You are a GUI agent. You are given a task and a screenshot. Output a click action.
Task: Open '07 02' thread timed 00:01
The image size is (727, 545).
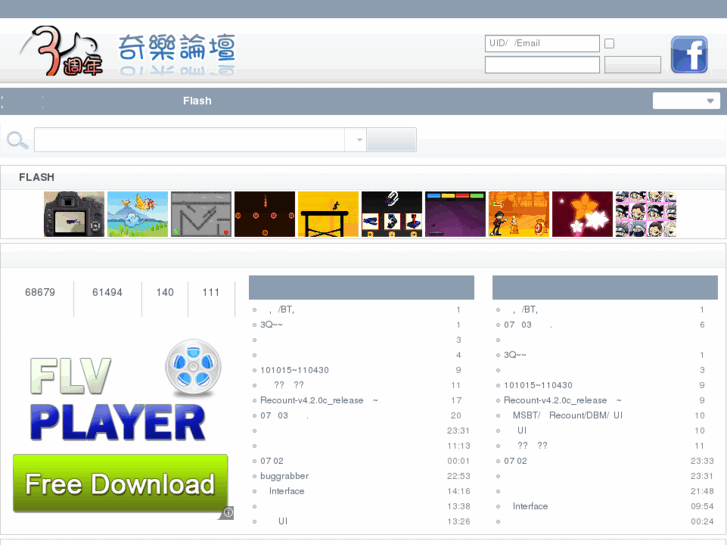pyautogui.click(x=272, y=461)
